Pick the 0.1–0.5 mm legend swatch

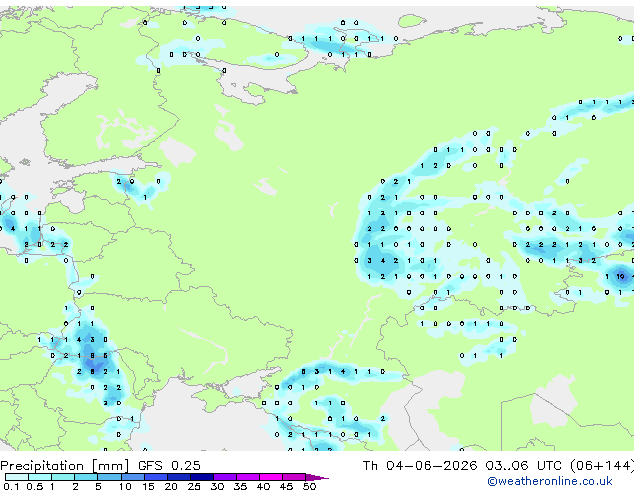click(x=17, y=477)
